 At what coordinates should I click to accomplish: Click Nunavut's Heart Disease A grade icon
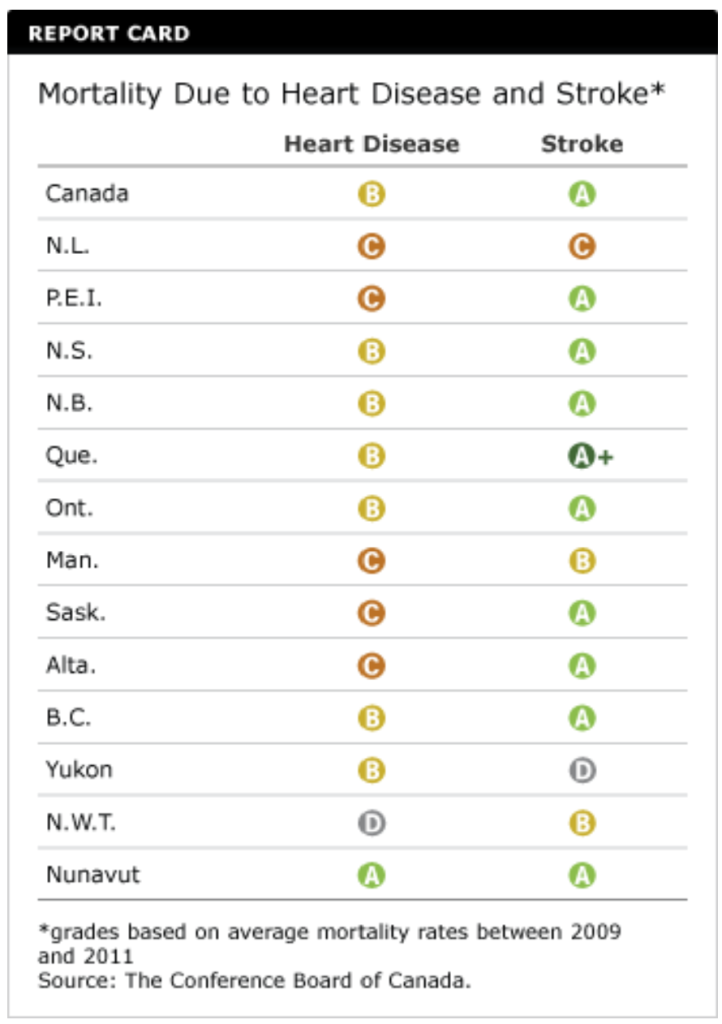[371, 876]
